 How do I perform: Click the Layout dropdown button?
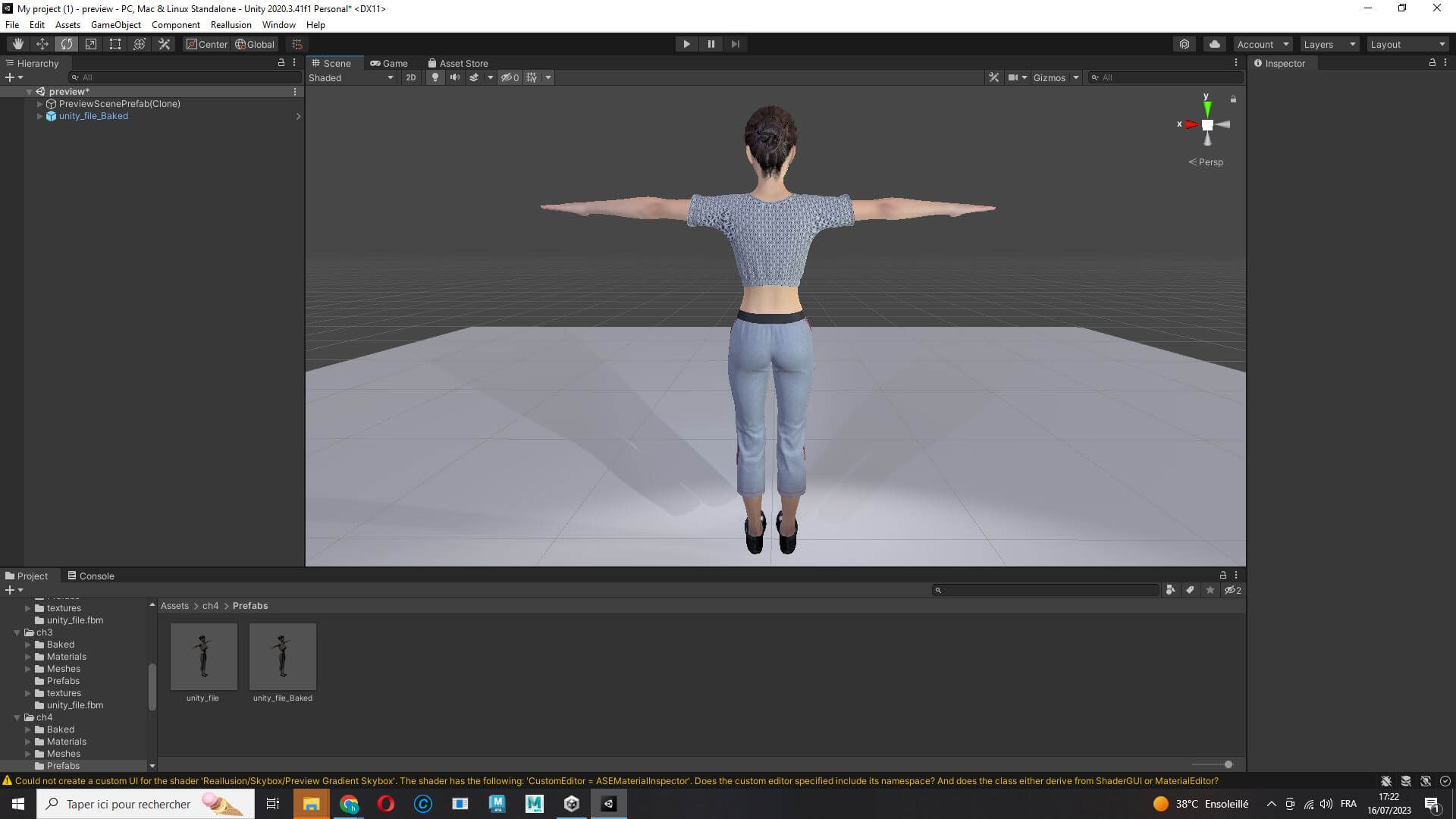[1407, 44]
